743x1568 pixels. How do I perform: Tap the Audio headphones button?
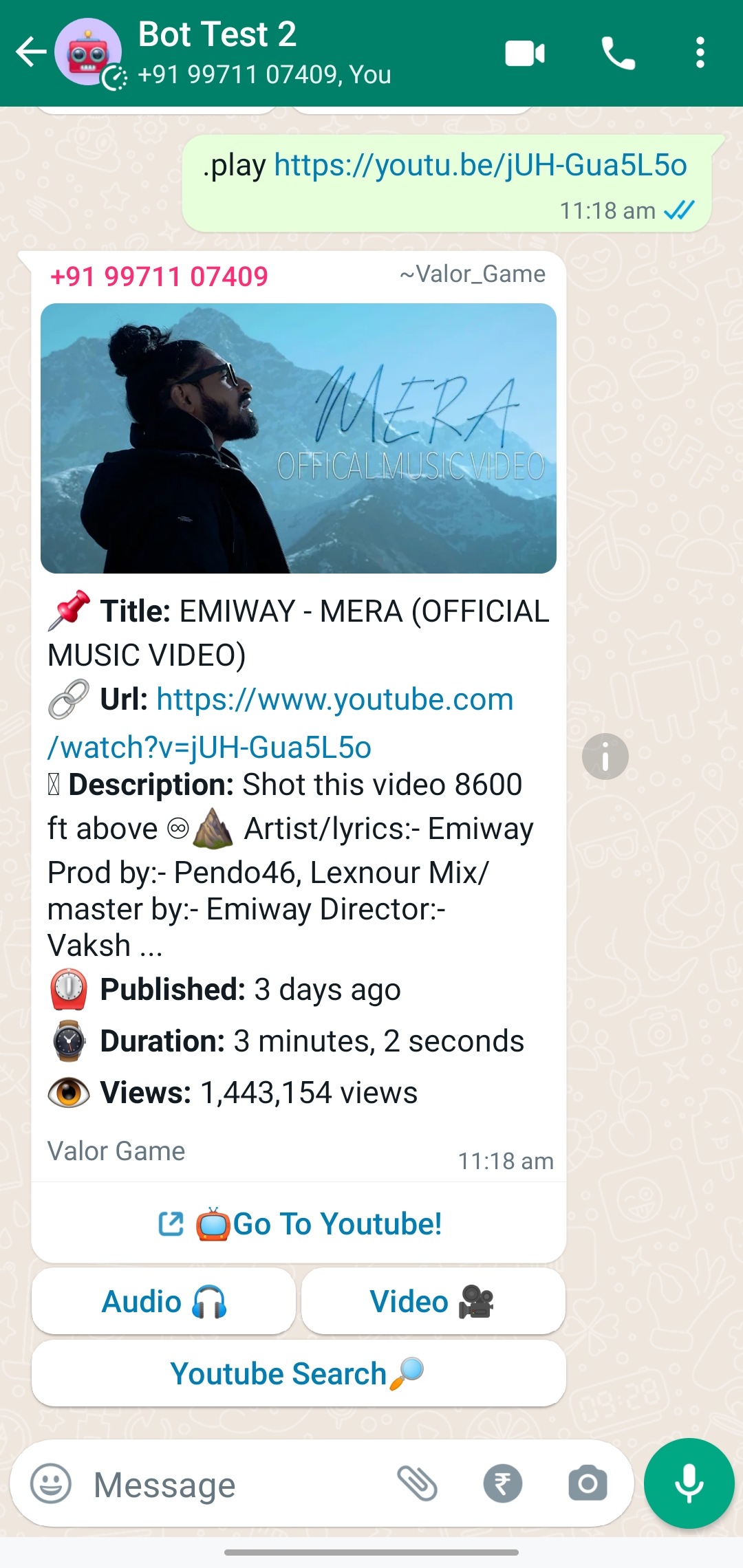pos(164,1301)
